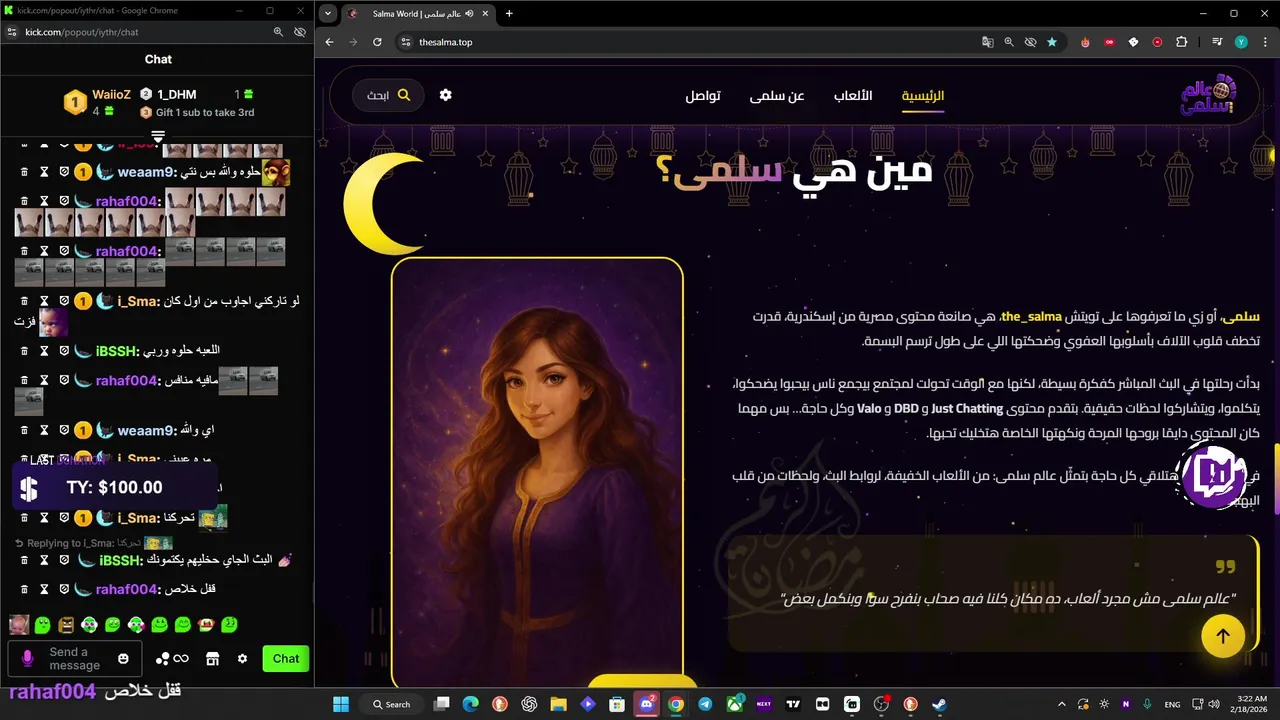The height and width of the screenshot is (720, 1280).
Task: Open the 'عن سلمى' about nav item
Action: click(777, 96)
